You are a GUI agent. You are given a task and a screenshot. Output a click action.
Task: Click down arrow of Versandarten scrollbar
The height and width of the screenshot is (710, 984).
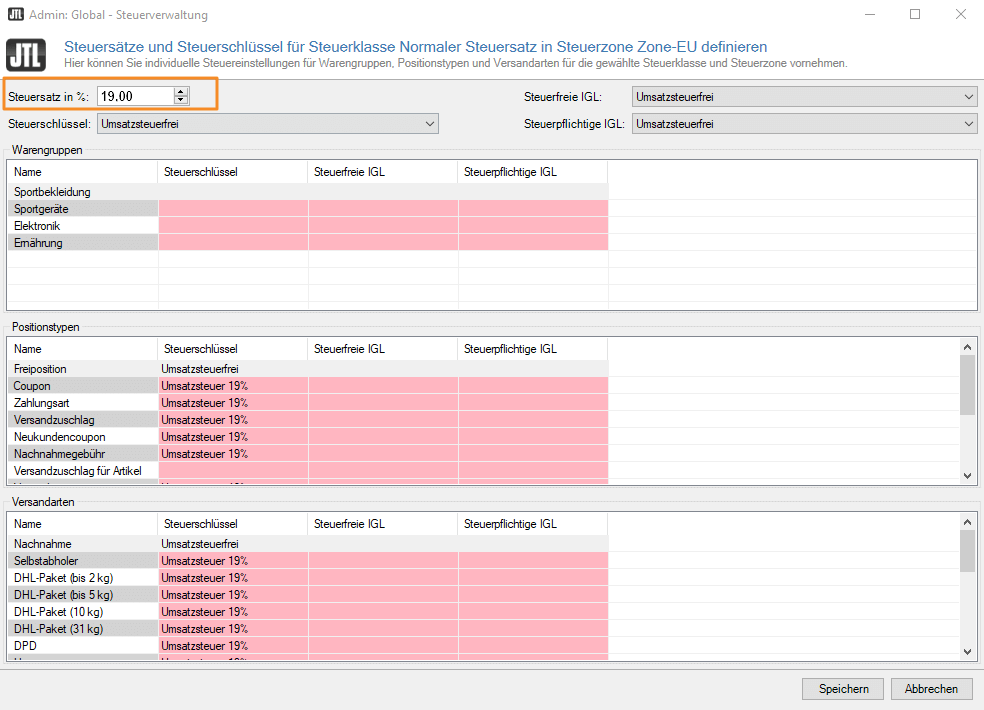[x=967, y=652]
